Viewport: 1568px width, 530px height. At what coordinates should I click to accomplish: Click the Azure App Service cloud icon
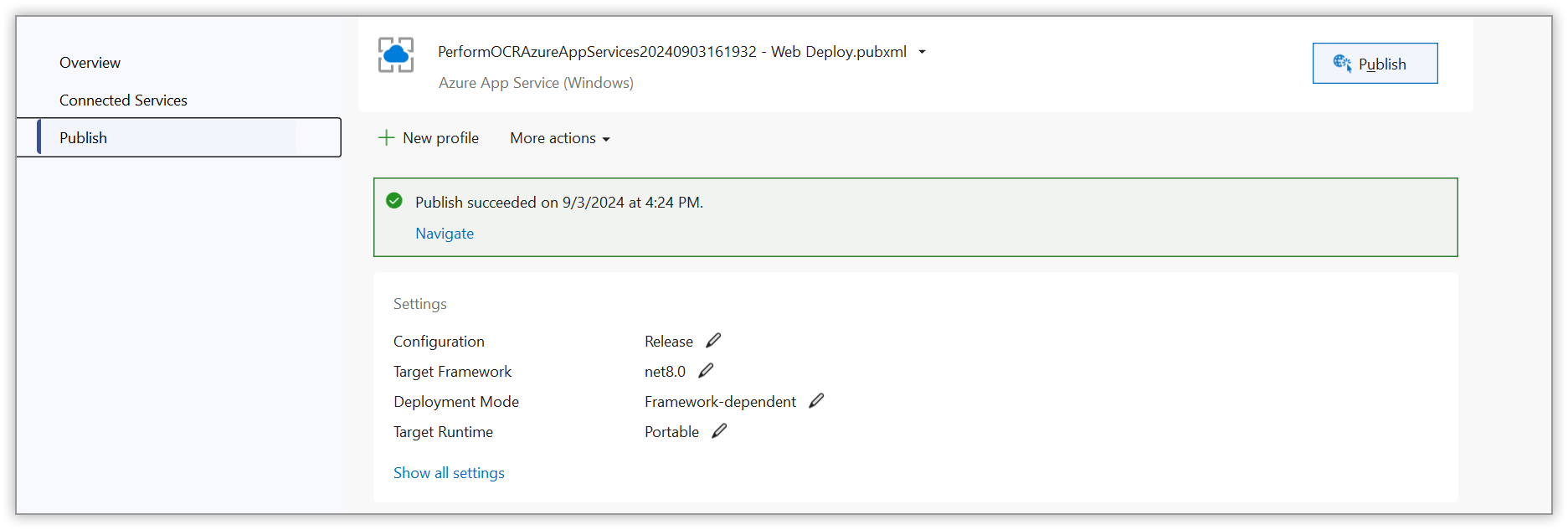[395, 54]
